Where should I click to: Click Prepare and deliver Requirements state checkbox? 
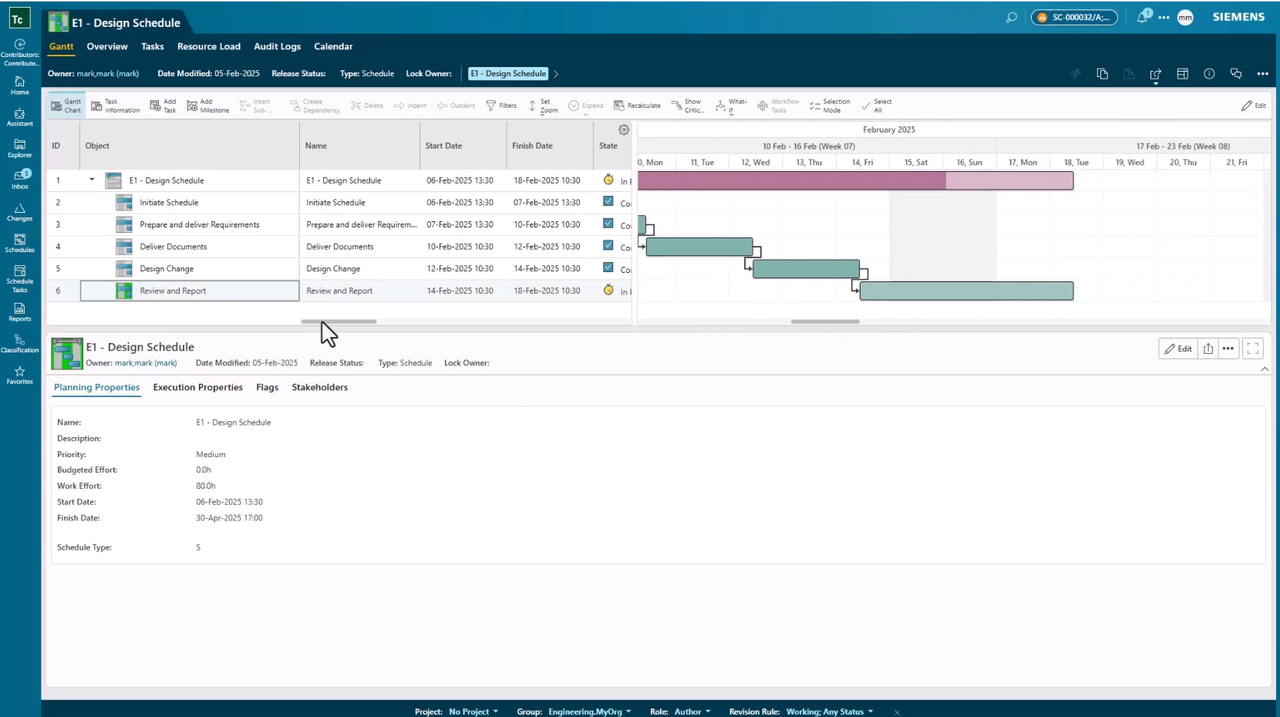tap(608, 224)
